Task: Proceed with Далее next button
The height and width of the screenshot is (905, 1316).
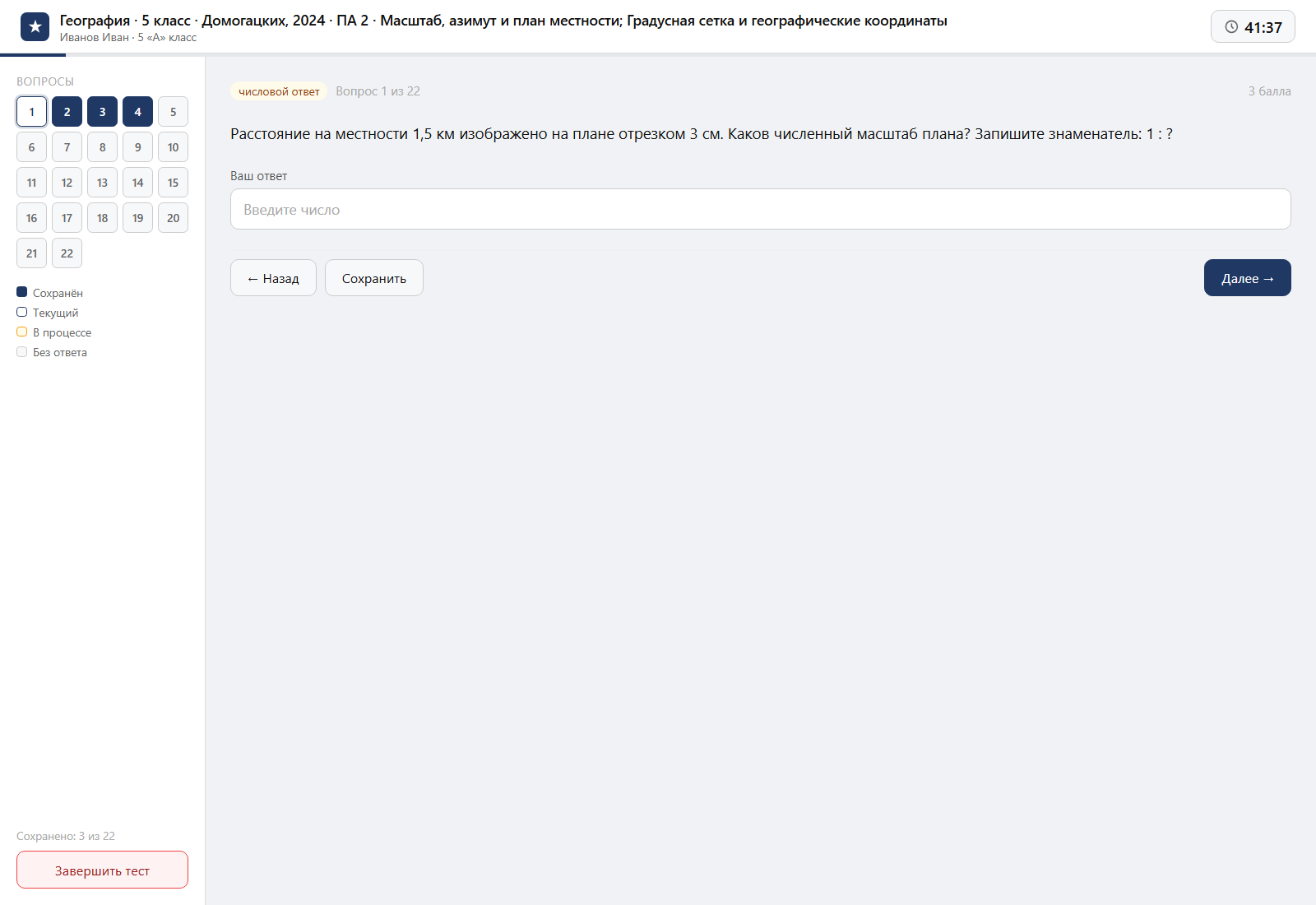Action: 1247,278
